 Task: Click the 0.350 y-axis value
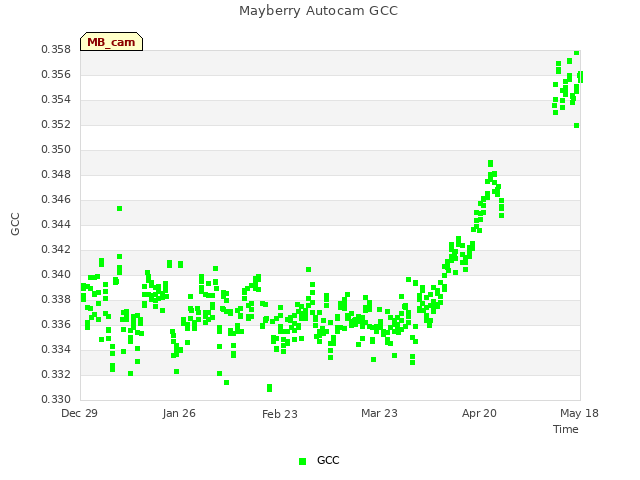point(56,150)
